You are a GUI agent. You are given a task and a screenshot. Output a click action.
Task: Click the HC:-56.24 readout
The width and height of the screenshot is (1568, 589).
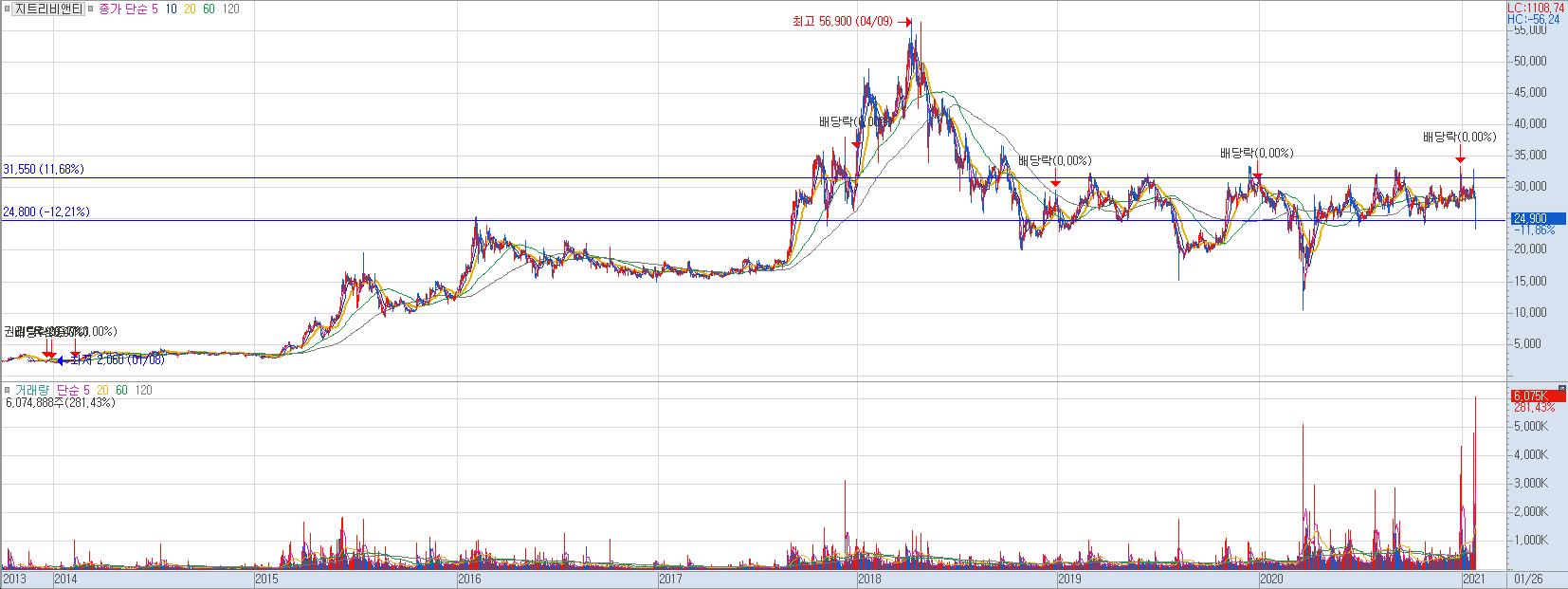click(x=1533, y=19)
